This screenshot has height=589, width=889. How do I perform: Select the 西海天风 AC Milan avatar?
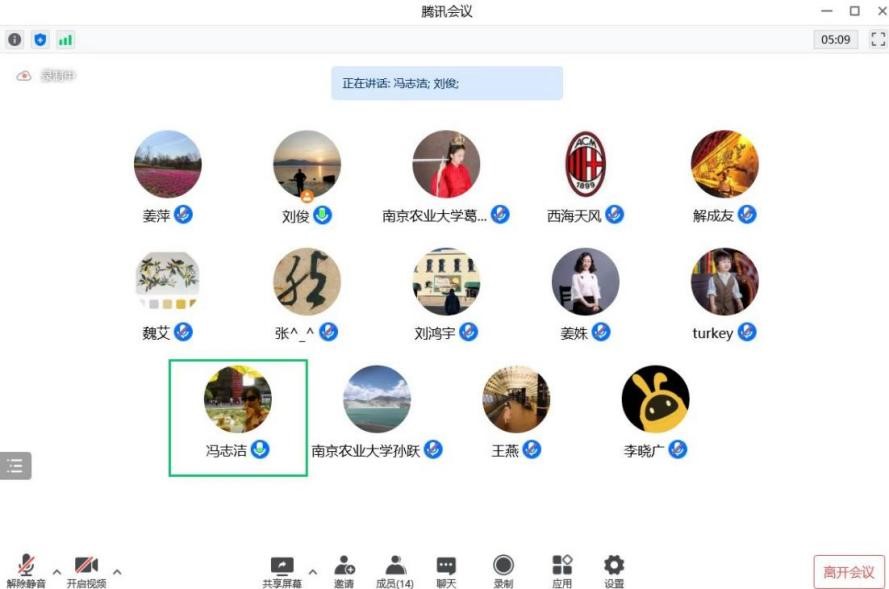[x=585, y=164]
